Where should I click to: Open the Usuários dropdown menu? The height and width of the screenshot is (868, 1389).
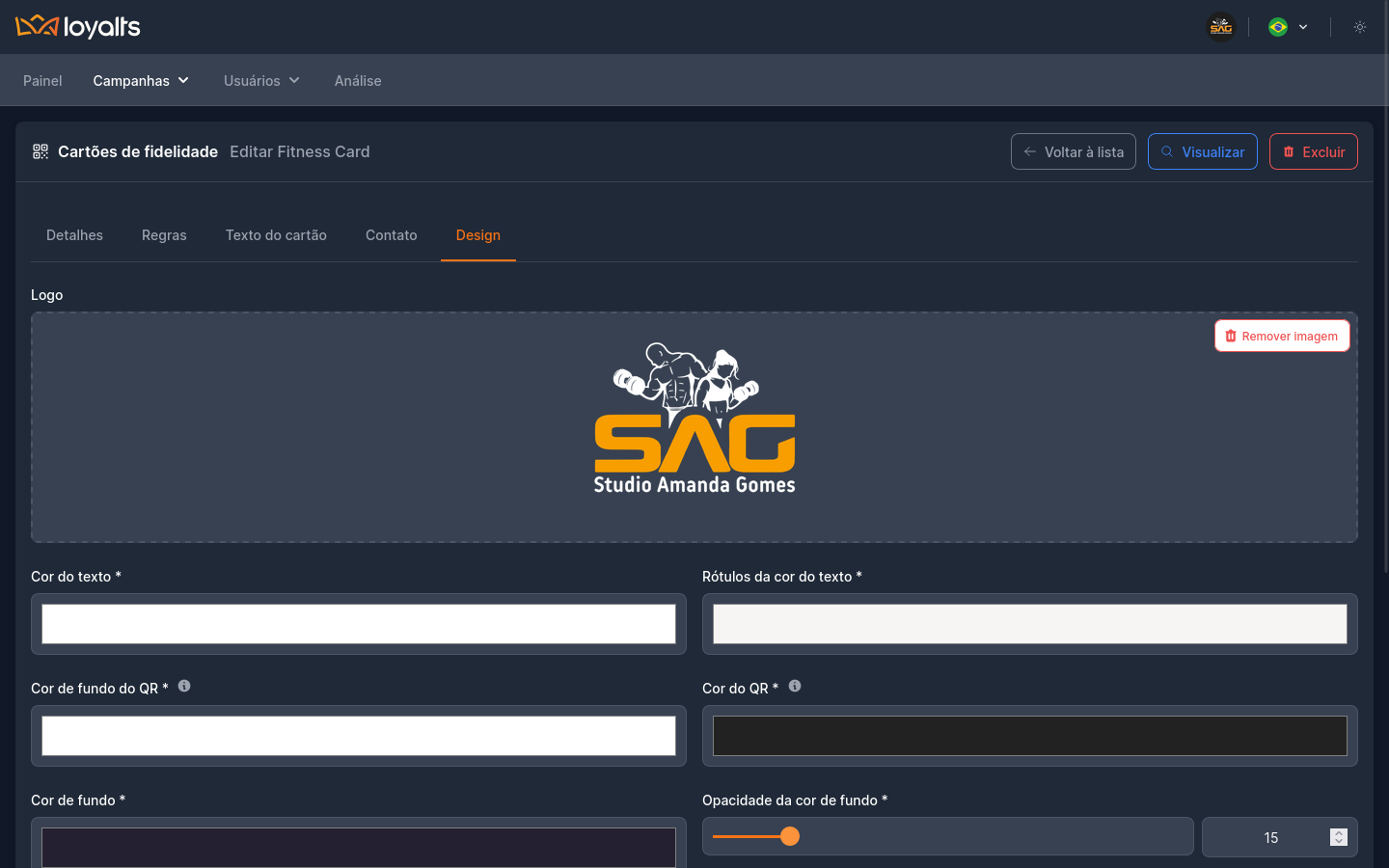pyautogui.click(x=261, y=81)
